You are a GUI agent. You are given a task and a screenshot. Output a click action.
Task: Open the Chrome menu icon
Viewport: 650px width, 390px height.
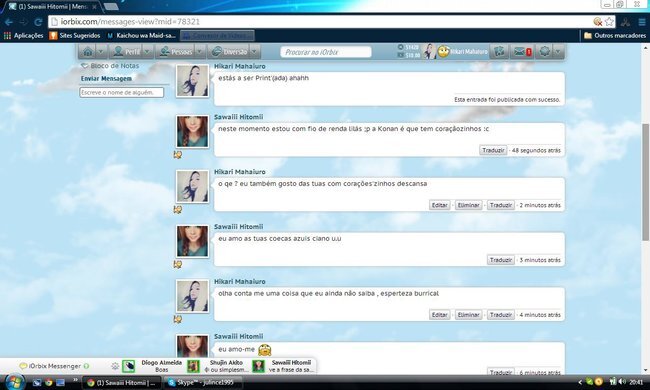point(641,22)
